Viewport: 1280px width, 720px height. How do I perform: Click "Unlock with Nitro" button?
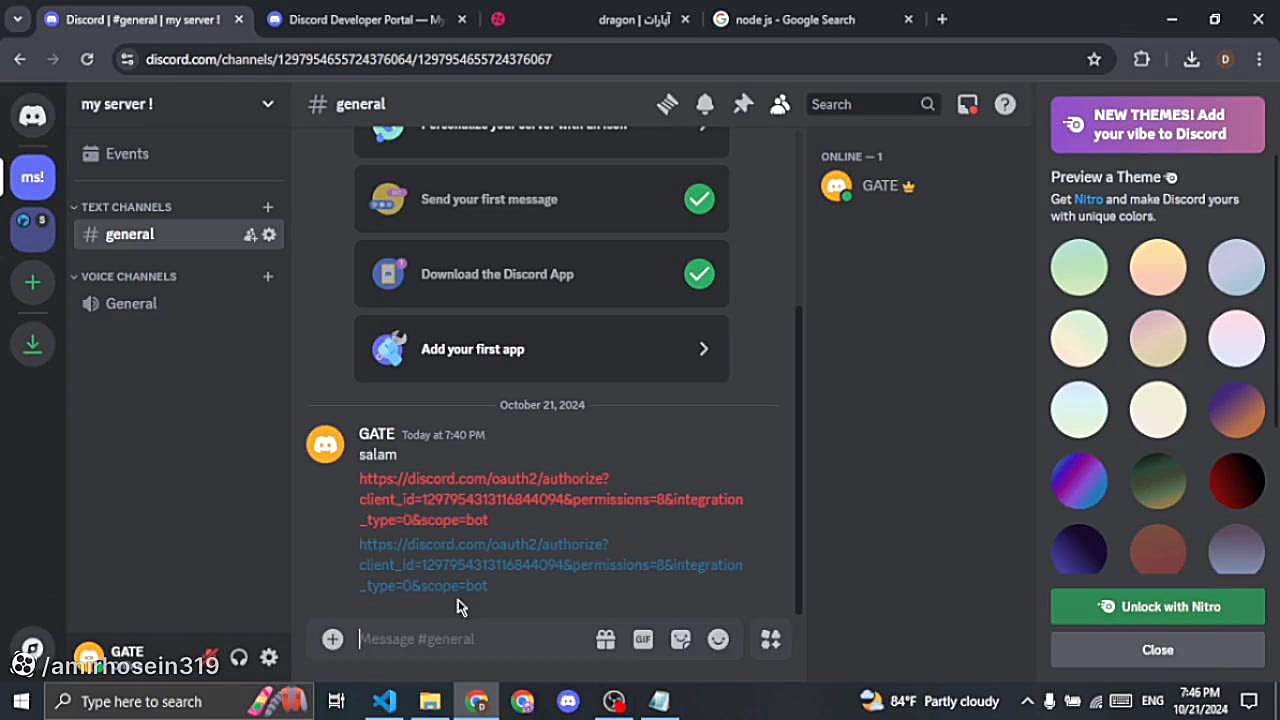(x=1158, y=607)
